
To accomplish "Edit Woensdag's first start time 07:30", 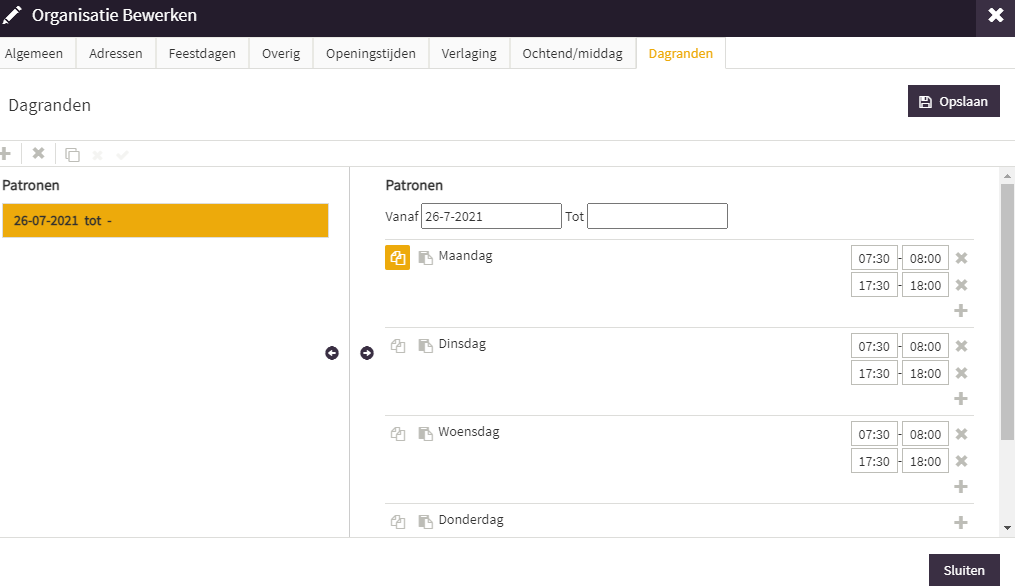I will pos(875,434).
